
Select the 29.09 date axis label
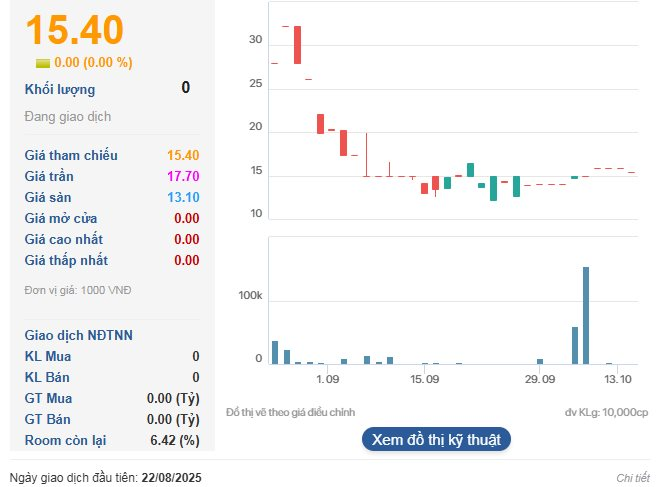(539, 380)
